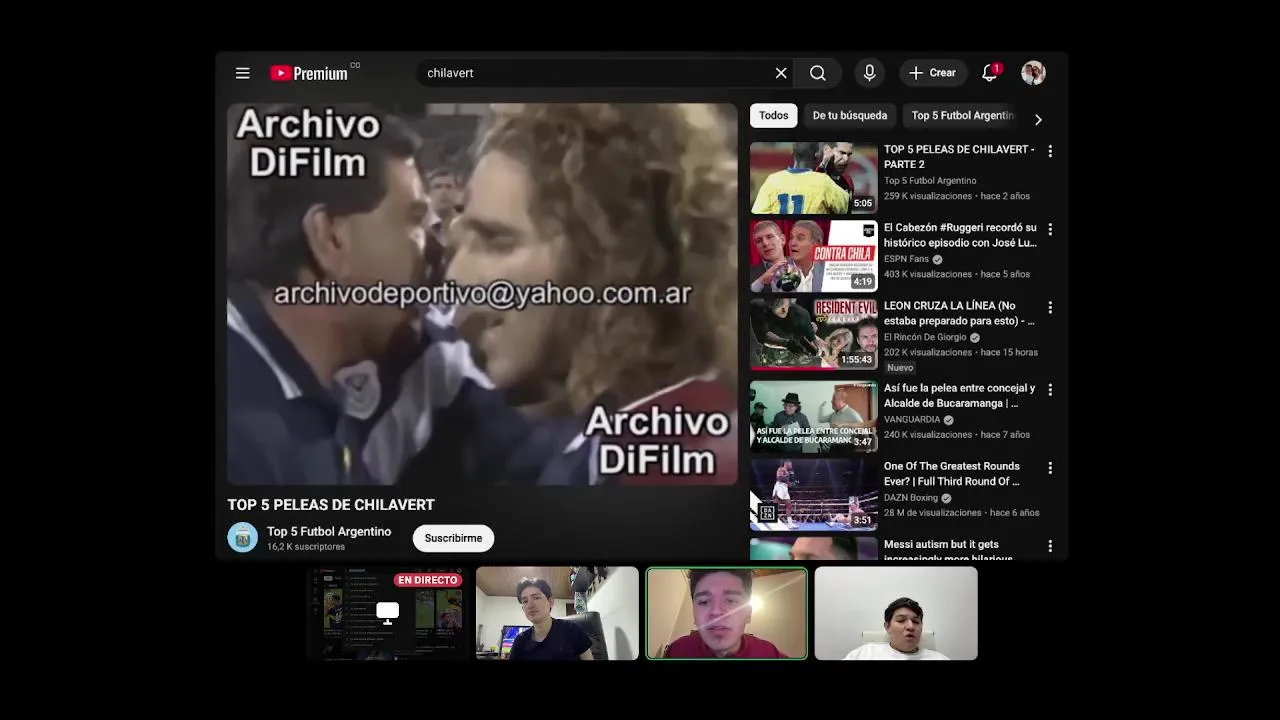
Task: Select the Todos filter chip
Action: pos(773,116)
